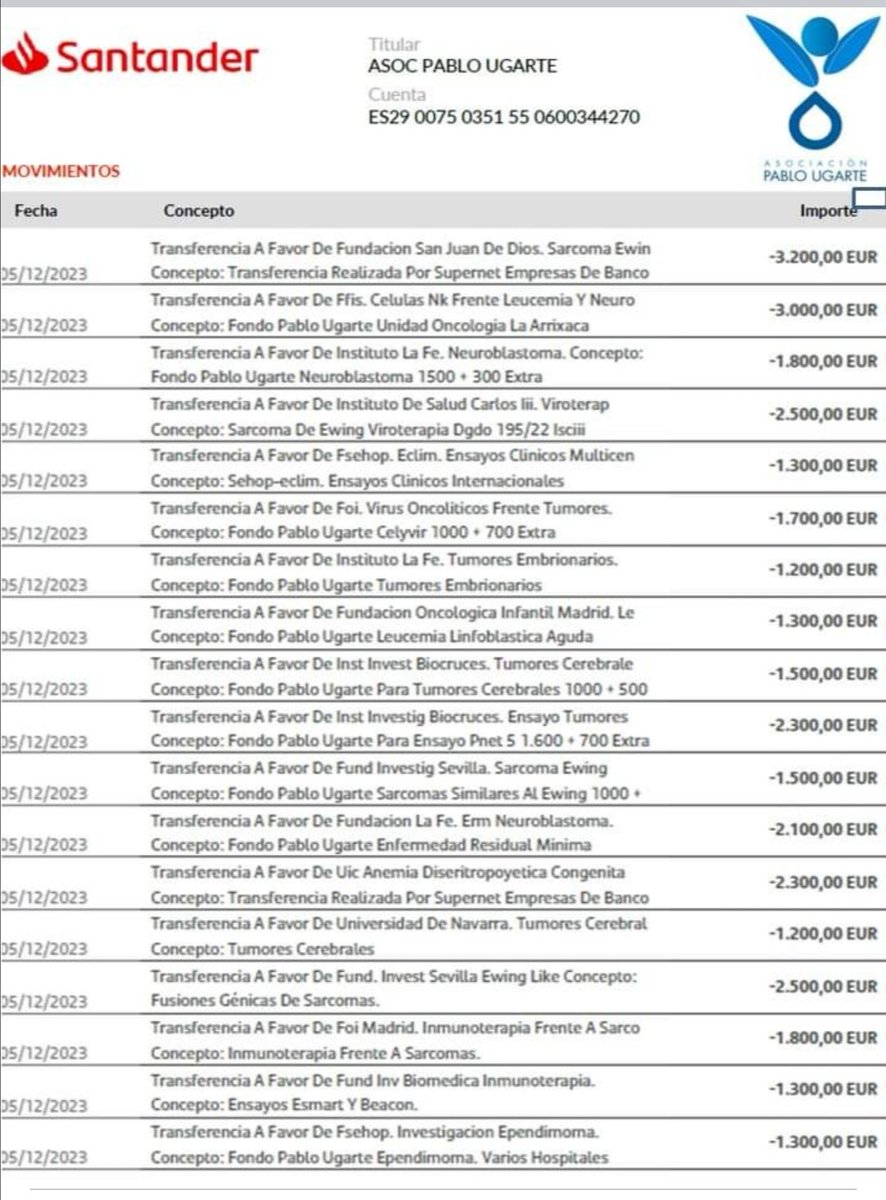Select the account holder name ASOC PABLO UGARTE
The height and width of the screenshot is (1200, 886).
(x=463, y=67)
